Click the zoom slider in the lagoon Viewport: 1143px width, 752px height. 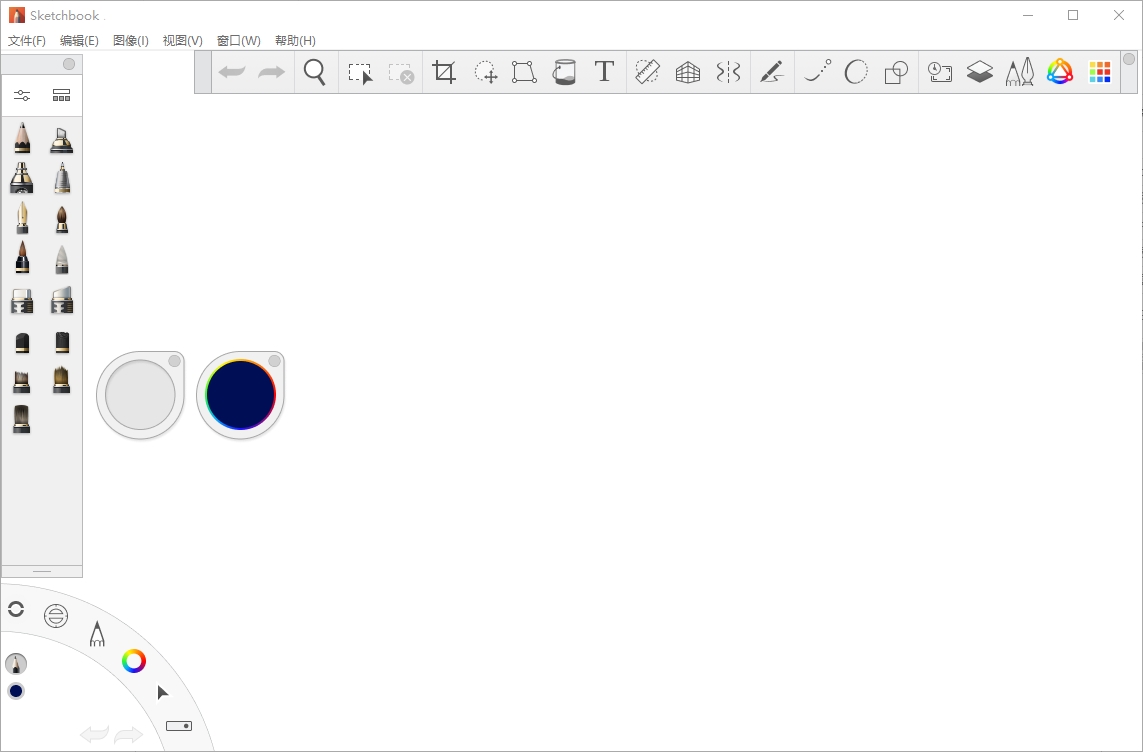tap(178, 726)
